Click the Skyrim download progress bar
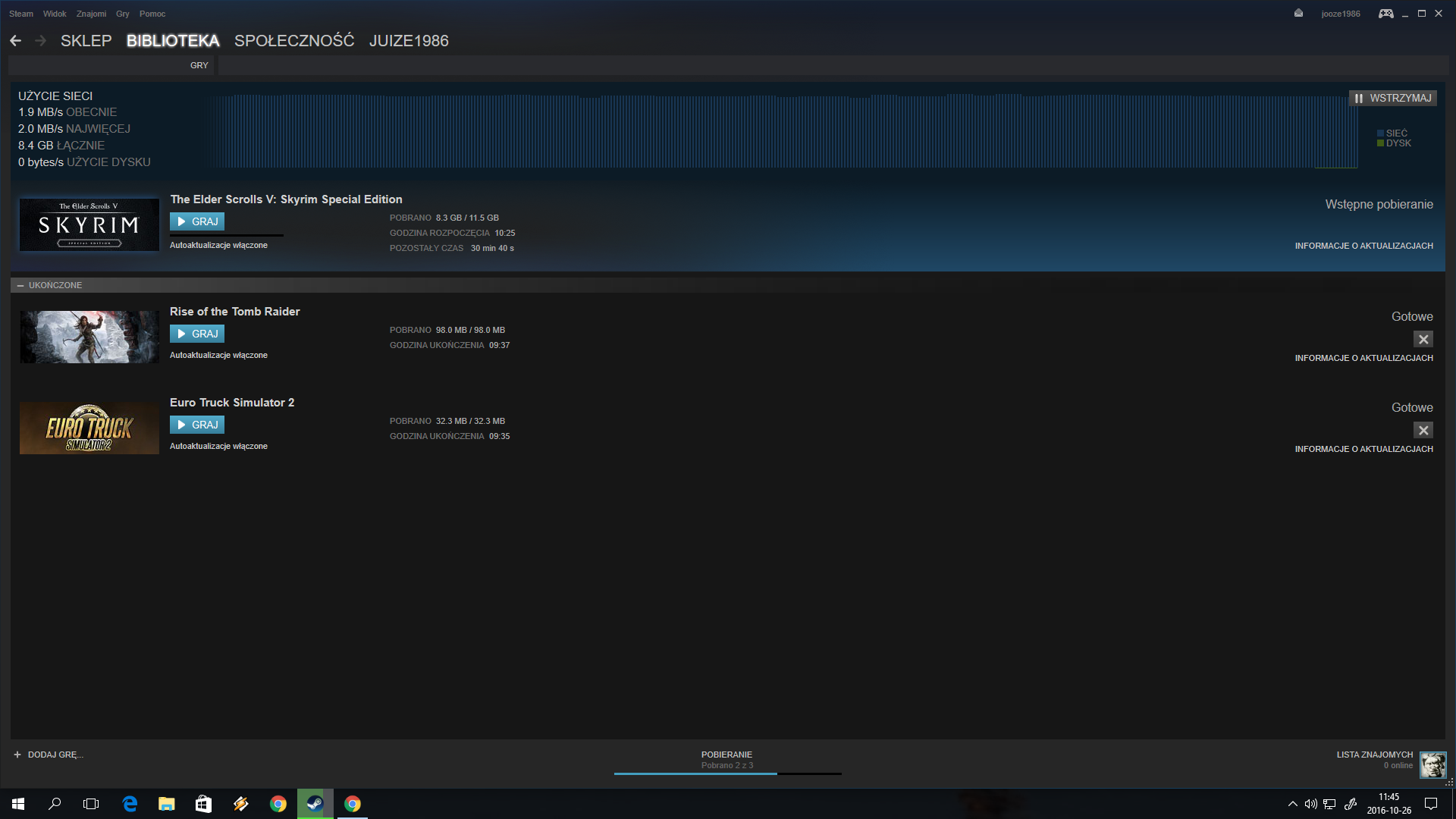Viewport: 1456px width, 819px height. coord(227,235)
